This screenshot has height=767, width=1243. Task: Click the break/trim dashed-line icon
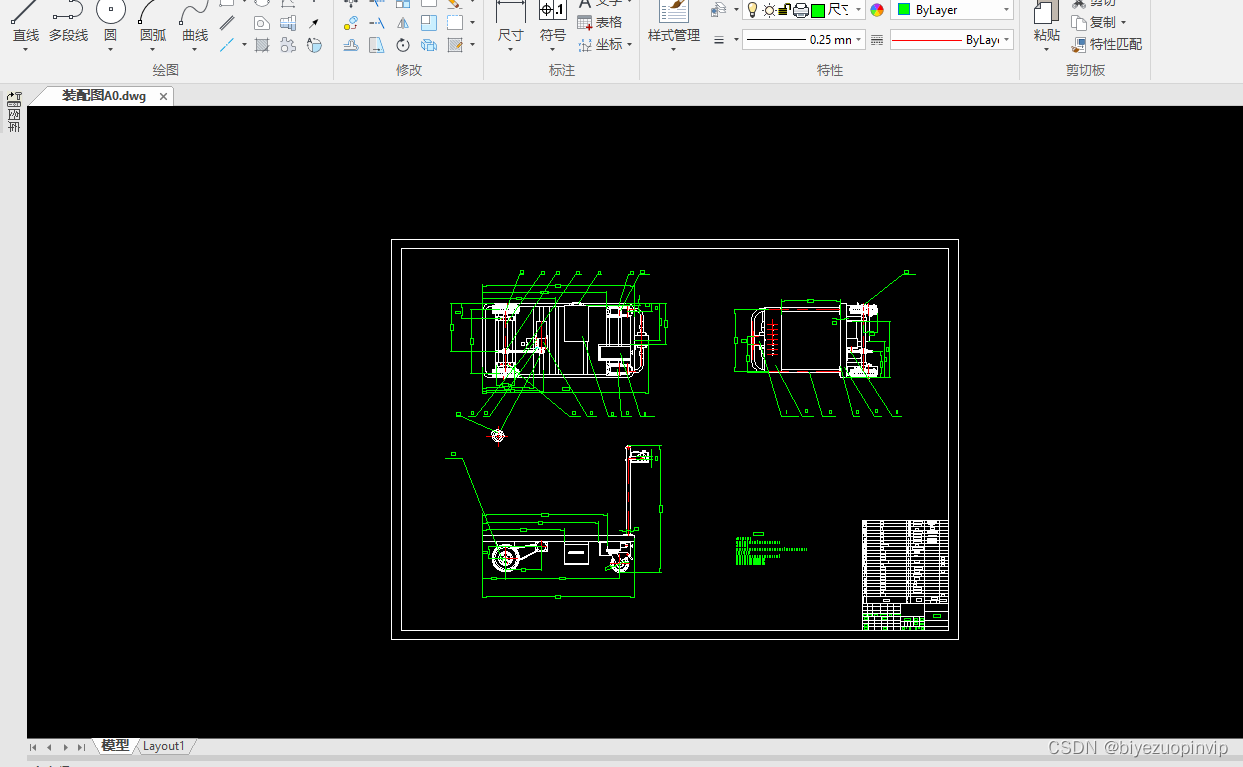(377, 23)
